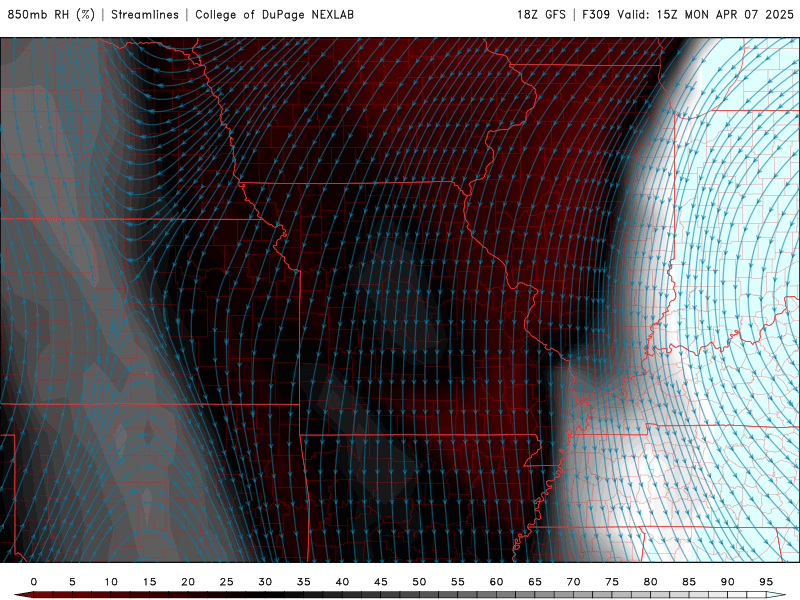Click the "65" color scale label
Screen dimensions: 800x600
pos(535,582)
